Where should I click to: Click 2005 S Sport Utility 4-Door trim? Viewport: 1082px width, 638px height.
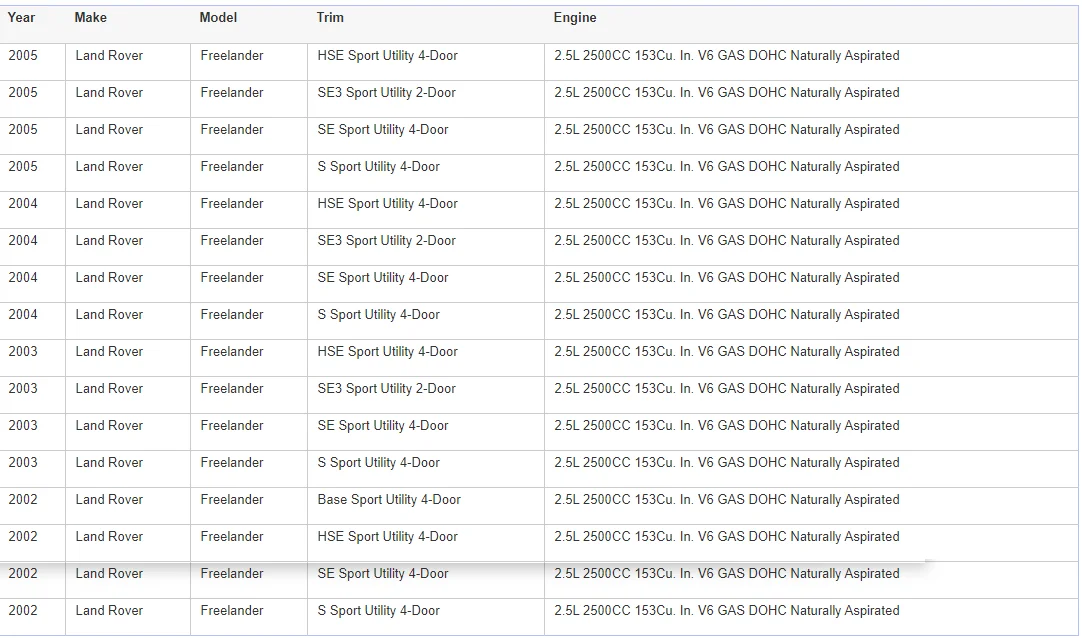pyautogui.click(x=378, y=167)
